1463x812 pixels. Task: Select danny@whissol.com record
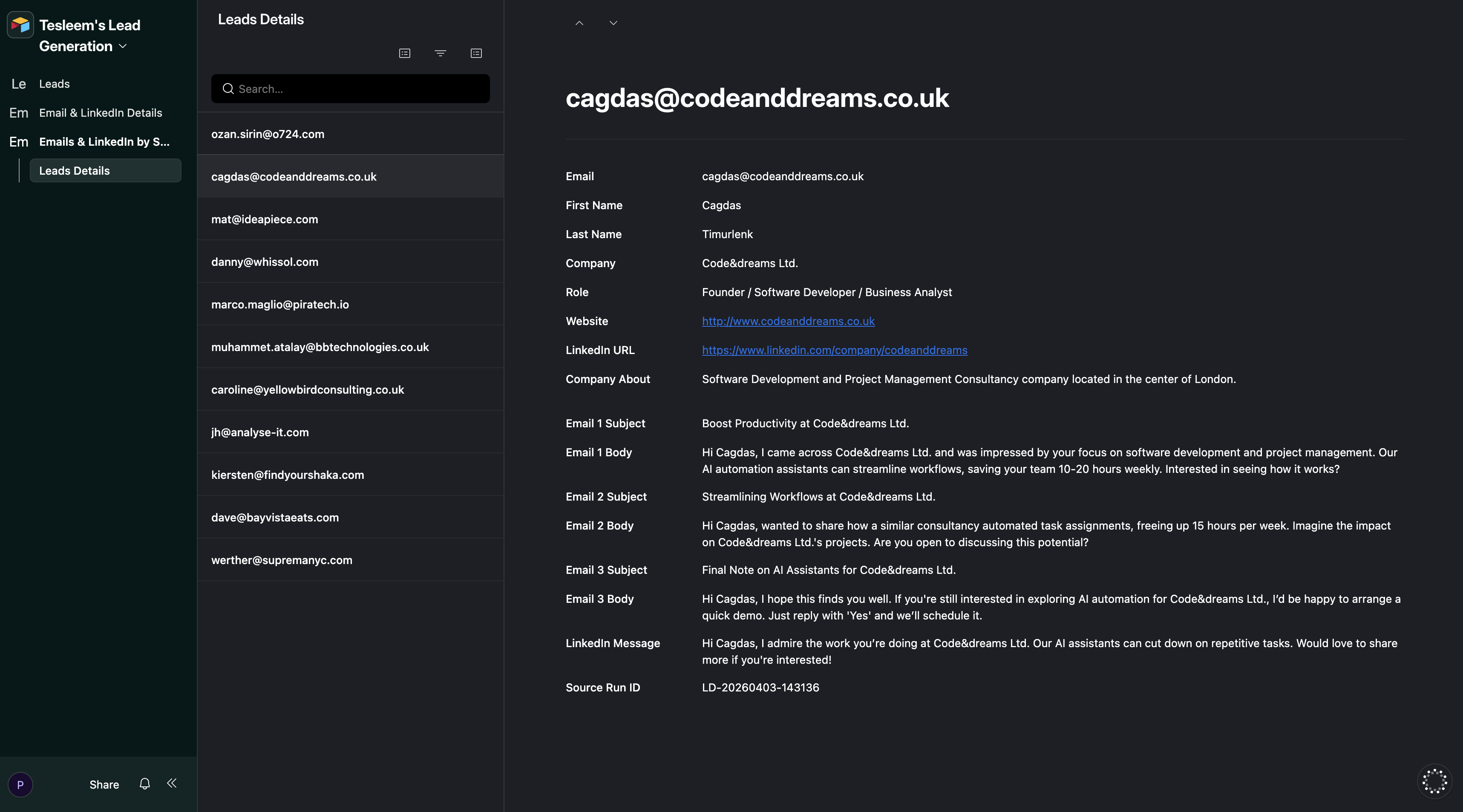351,262
